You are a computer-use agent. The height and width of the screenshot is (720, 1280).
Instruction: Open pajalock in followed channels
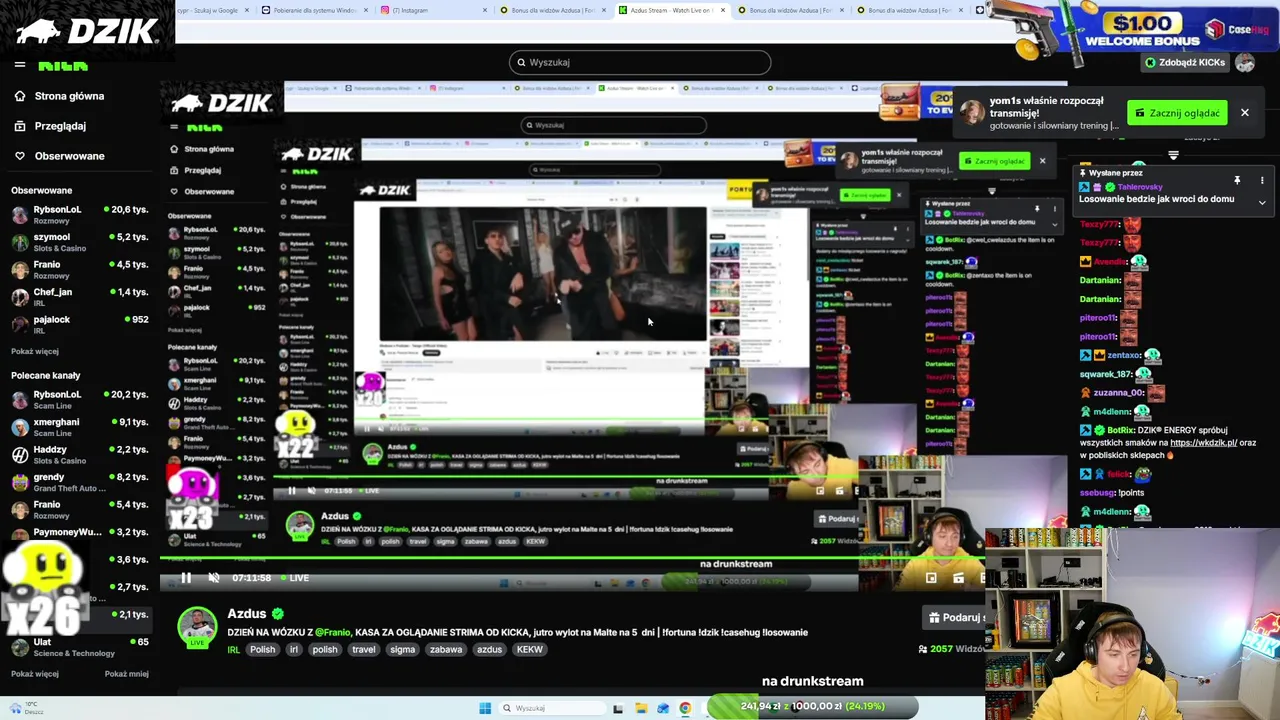[79, 324]
